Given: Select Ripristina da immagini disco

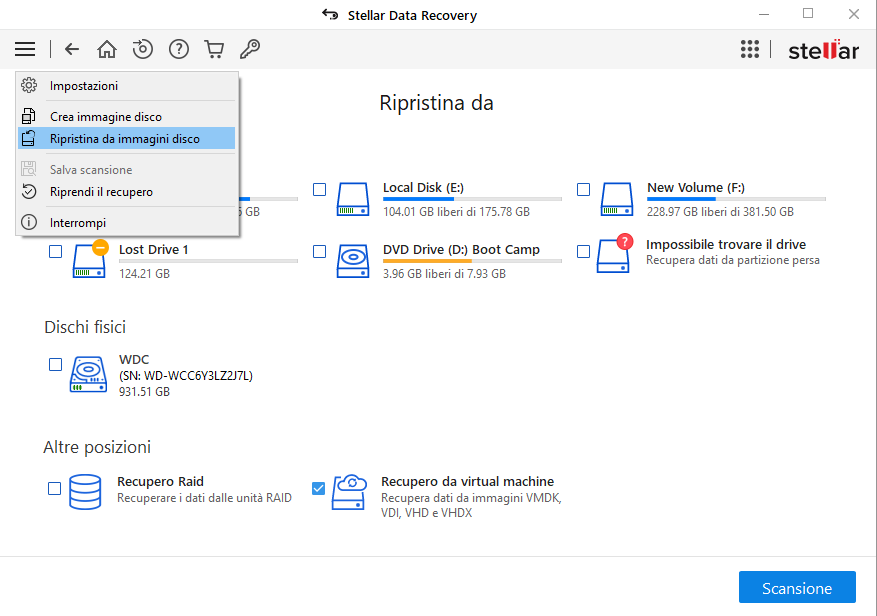Looking at the screenshot, I should click(126, 139).
